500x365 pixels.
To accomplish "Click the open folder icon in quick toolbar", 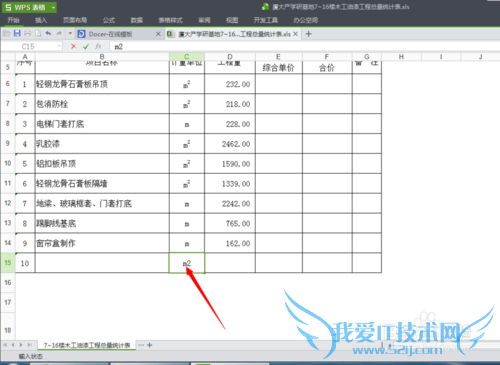I will click(x=6, y=33).
